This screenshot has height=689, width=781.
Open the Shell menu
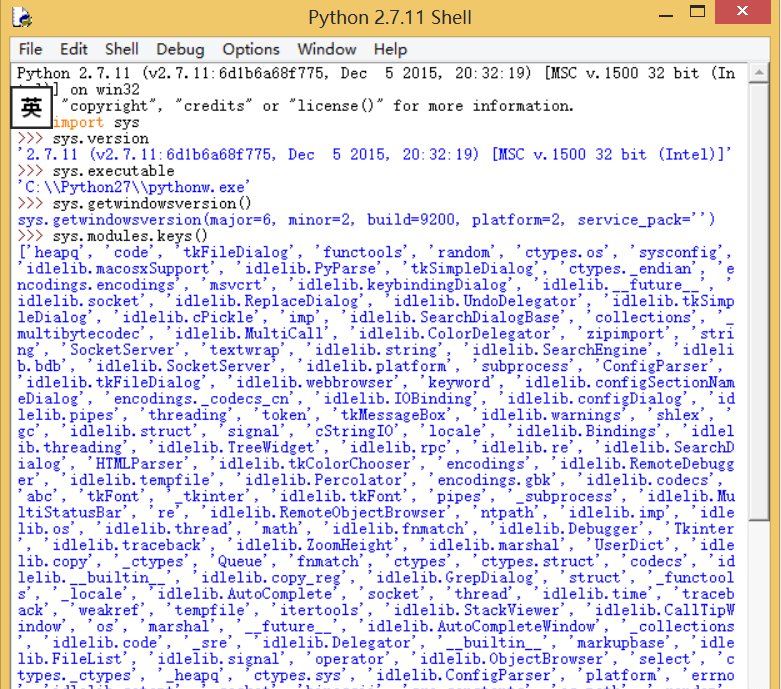point(122,49)
